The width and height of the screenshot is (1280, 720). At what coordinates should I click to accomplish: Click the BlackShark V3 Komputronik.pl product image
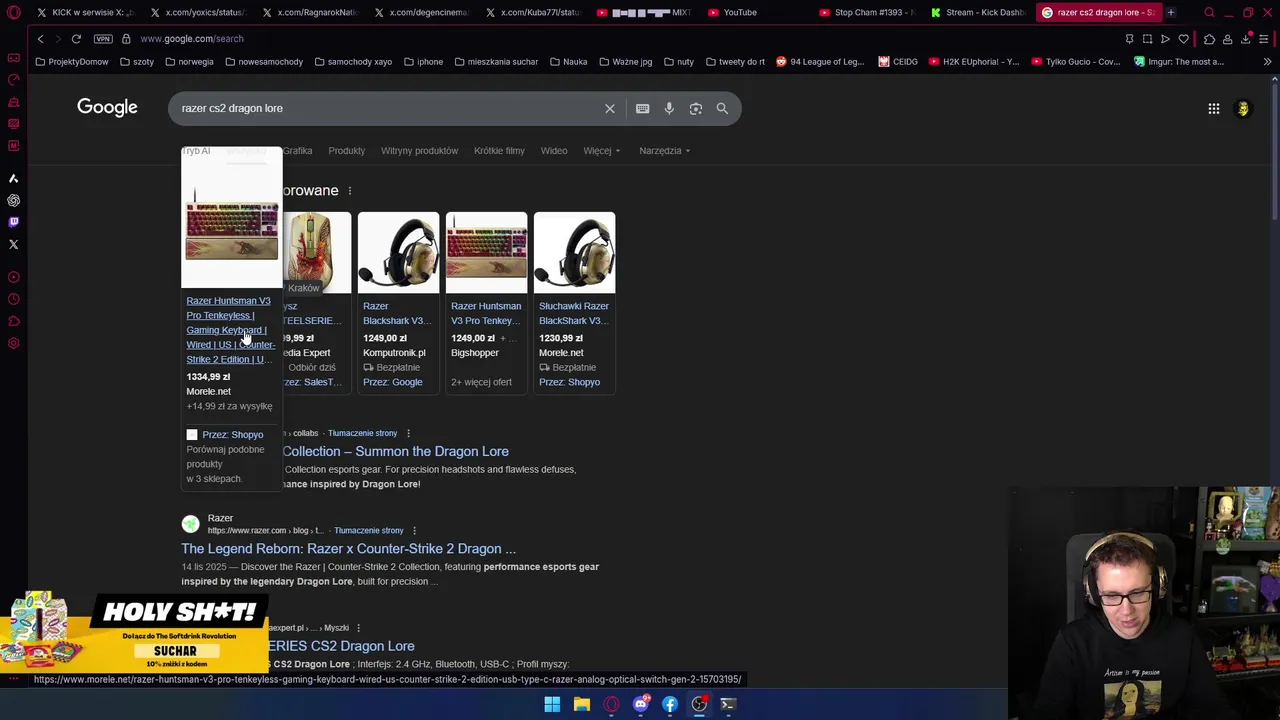tap(398, 253)
